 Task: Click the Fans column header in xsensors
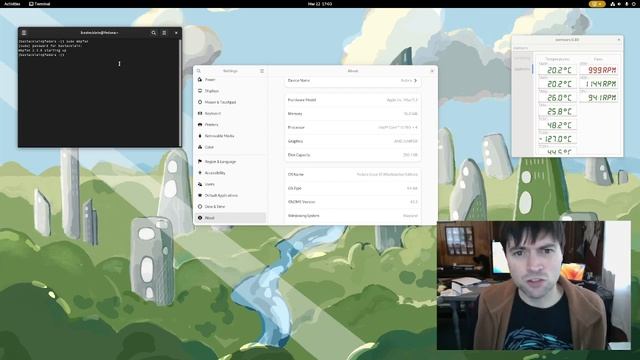click(598, 59)
